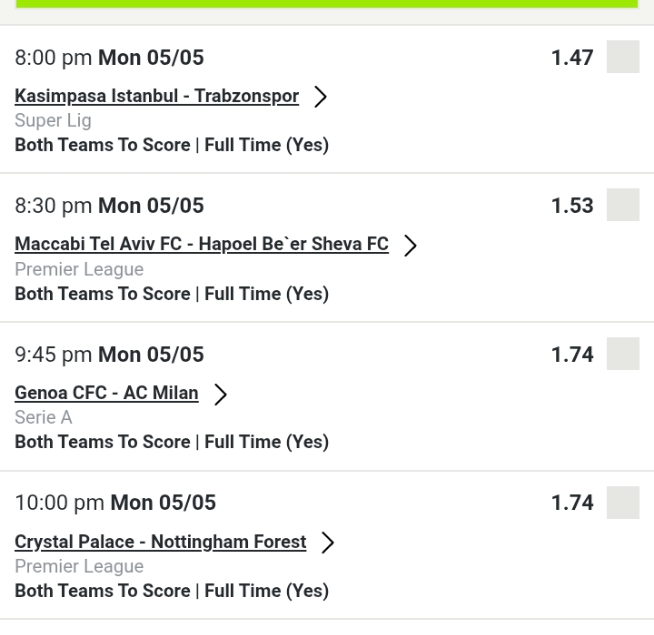Click the 1.53 odds value
Viewport: 654px width, 635px height.
click(x=572, y=206)
